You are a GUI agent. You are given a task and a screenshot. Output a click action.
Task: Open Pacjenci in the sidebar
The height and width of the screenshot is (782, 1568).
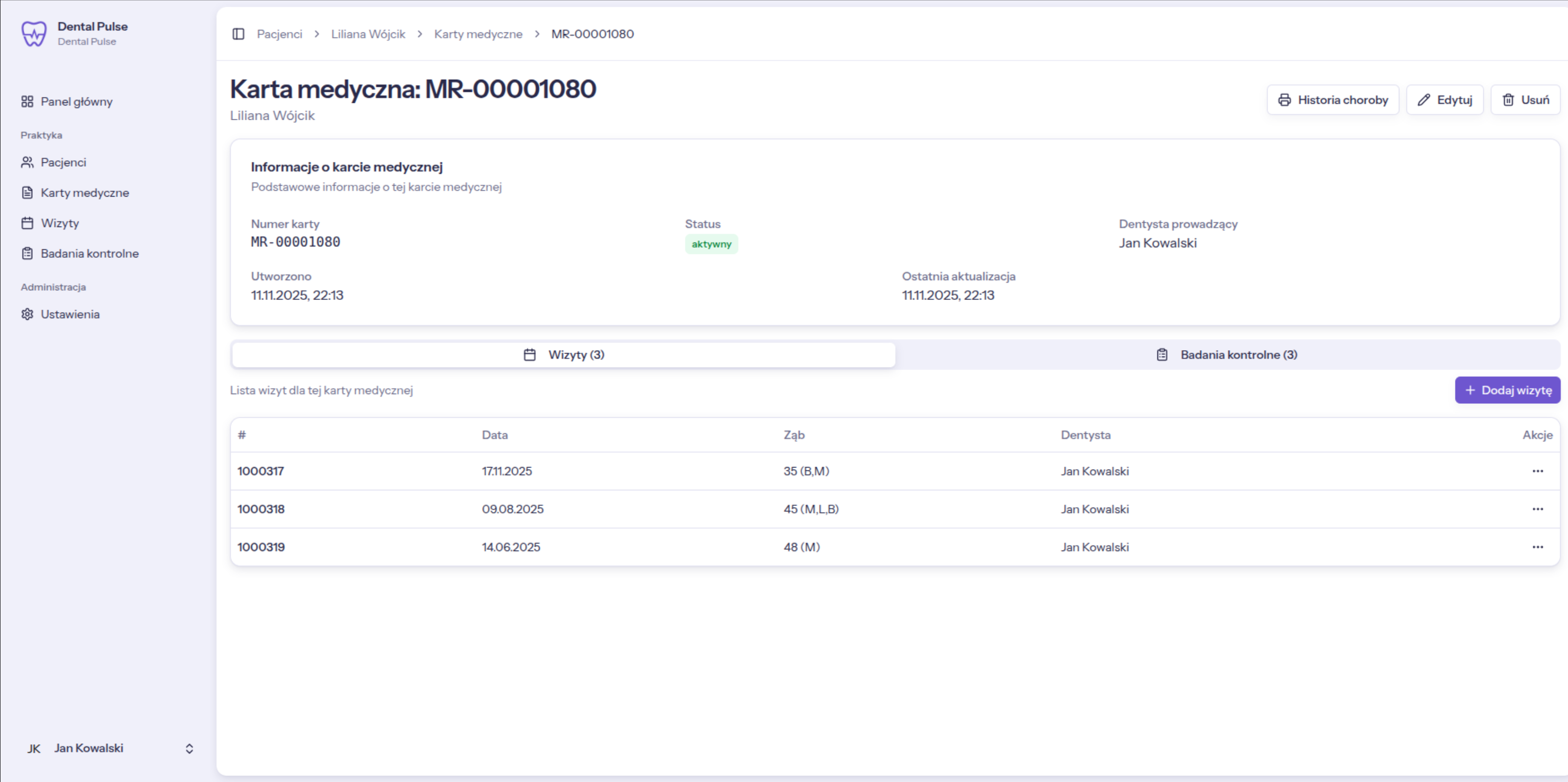tap(63, 162)
